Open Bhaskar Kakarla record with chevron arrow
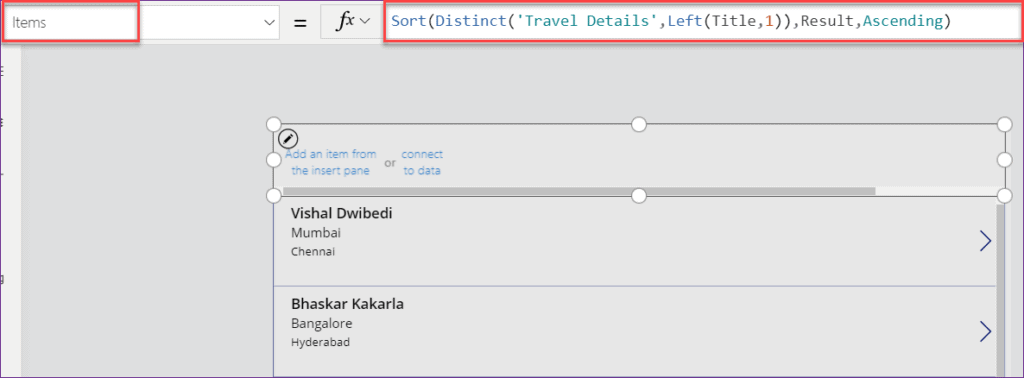 985,331
